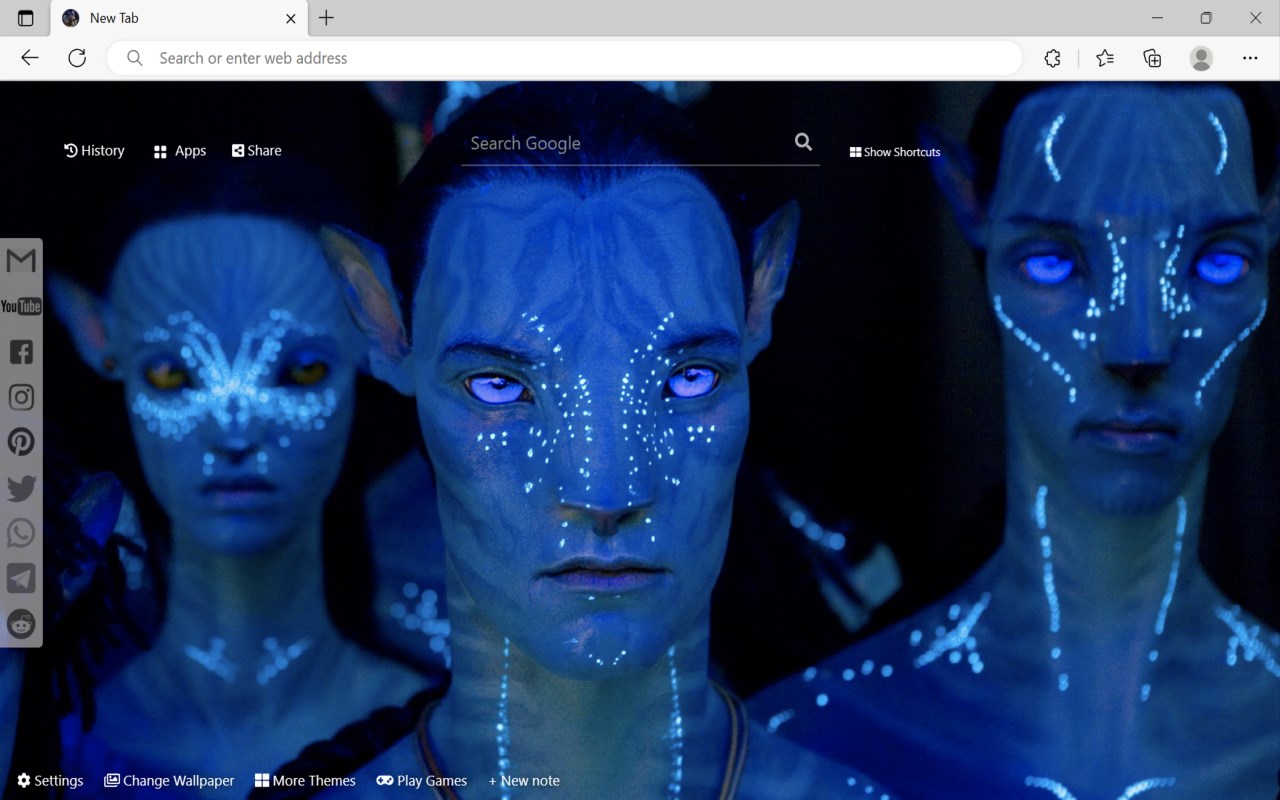Open the Apps menu
The width and height of the screenshot is (1280, 800).
click(x=180, y=151)
